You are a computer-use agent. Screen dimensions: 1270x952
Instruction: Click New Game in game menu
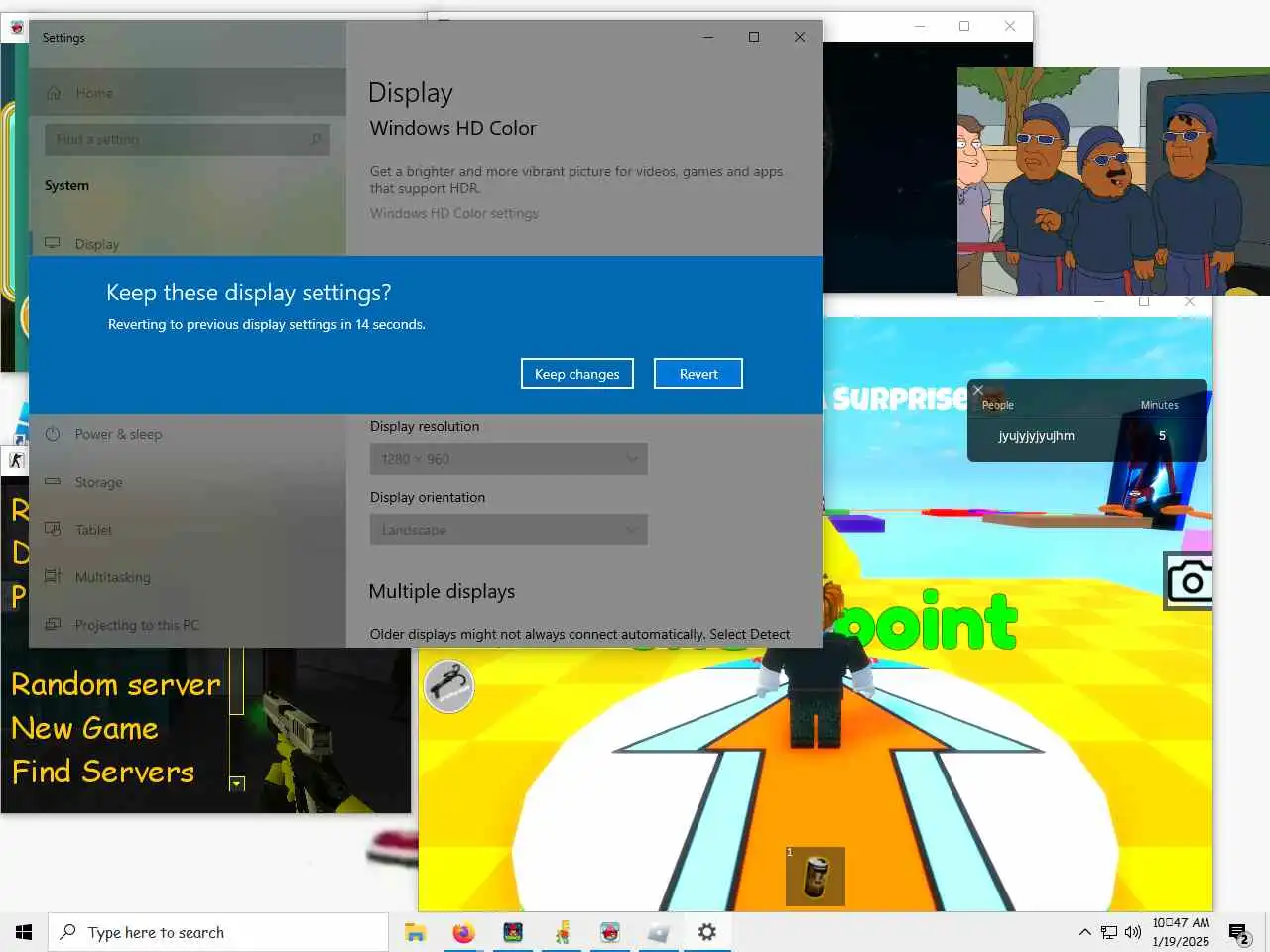click(x=84, y=729)
